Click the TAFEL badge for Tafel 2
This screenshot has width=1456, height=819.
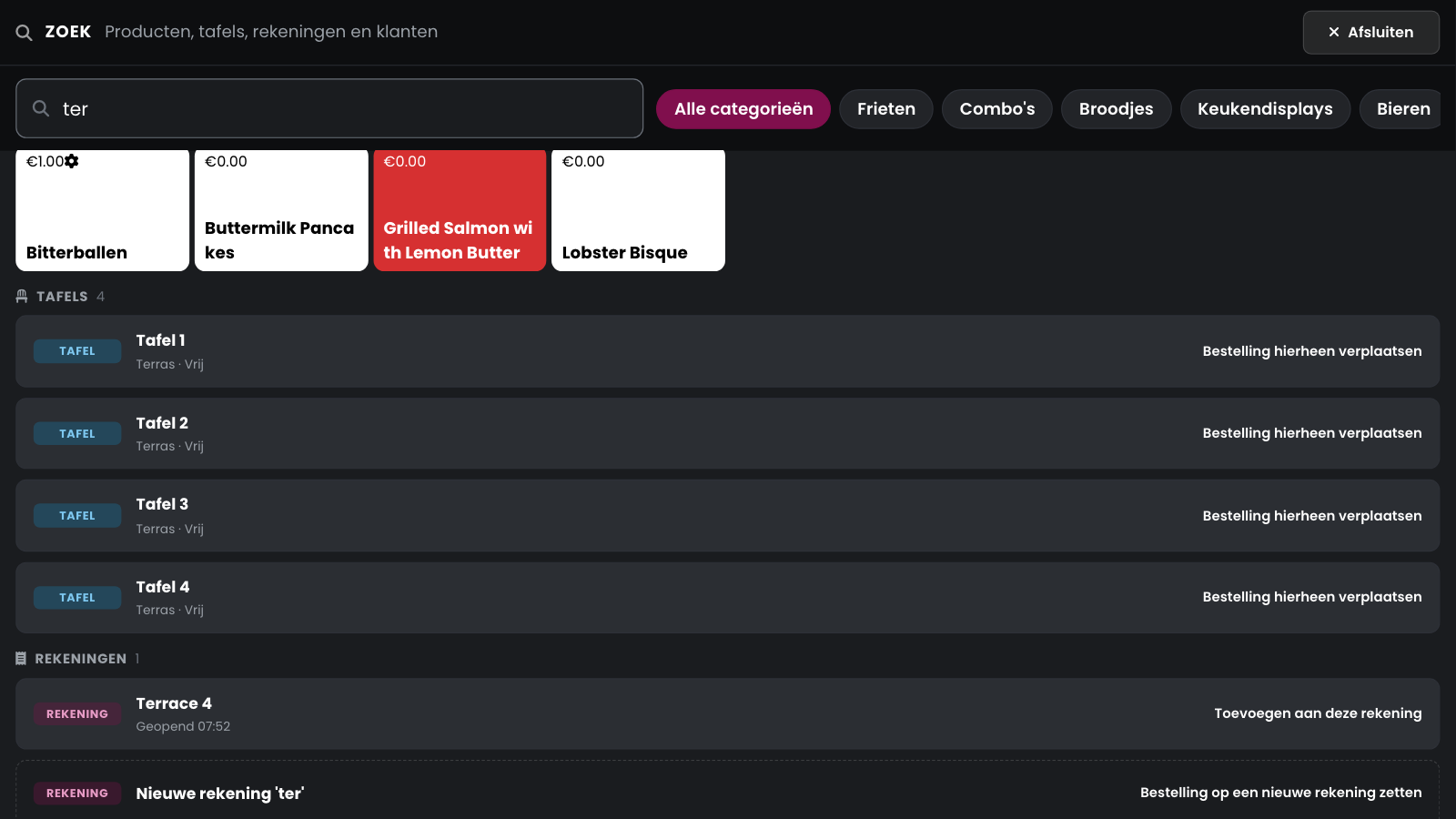point(77,434)
